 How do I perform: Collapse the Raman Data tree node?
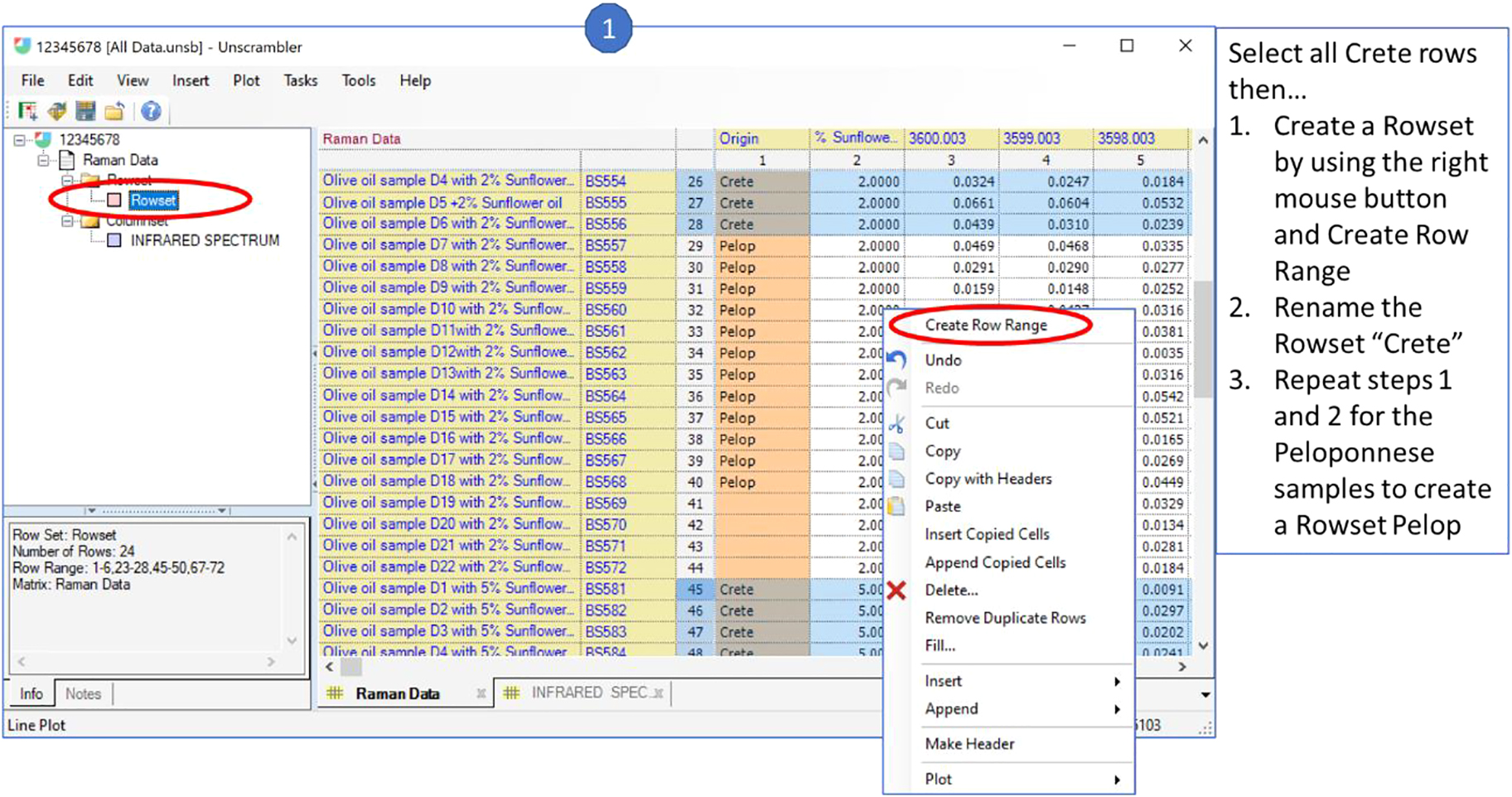tap(44, 160)
